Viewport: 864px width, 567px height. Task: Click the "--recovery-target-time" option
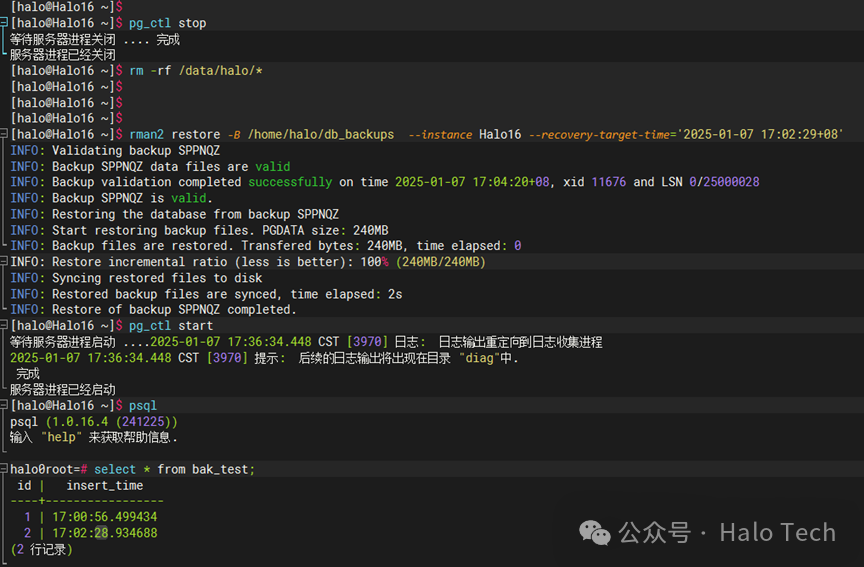(x=599, y=134)
